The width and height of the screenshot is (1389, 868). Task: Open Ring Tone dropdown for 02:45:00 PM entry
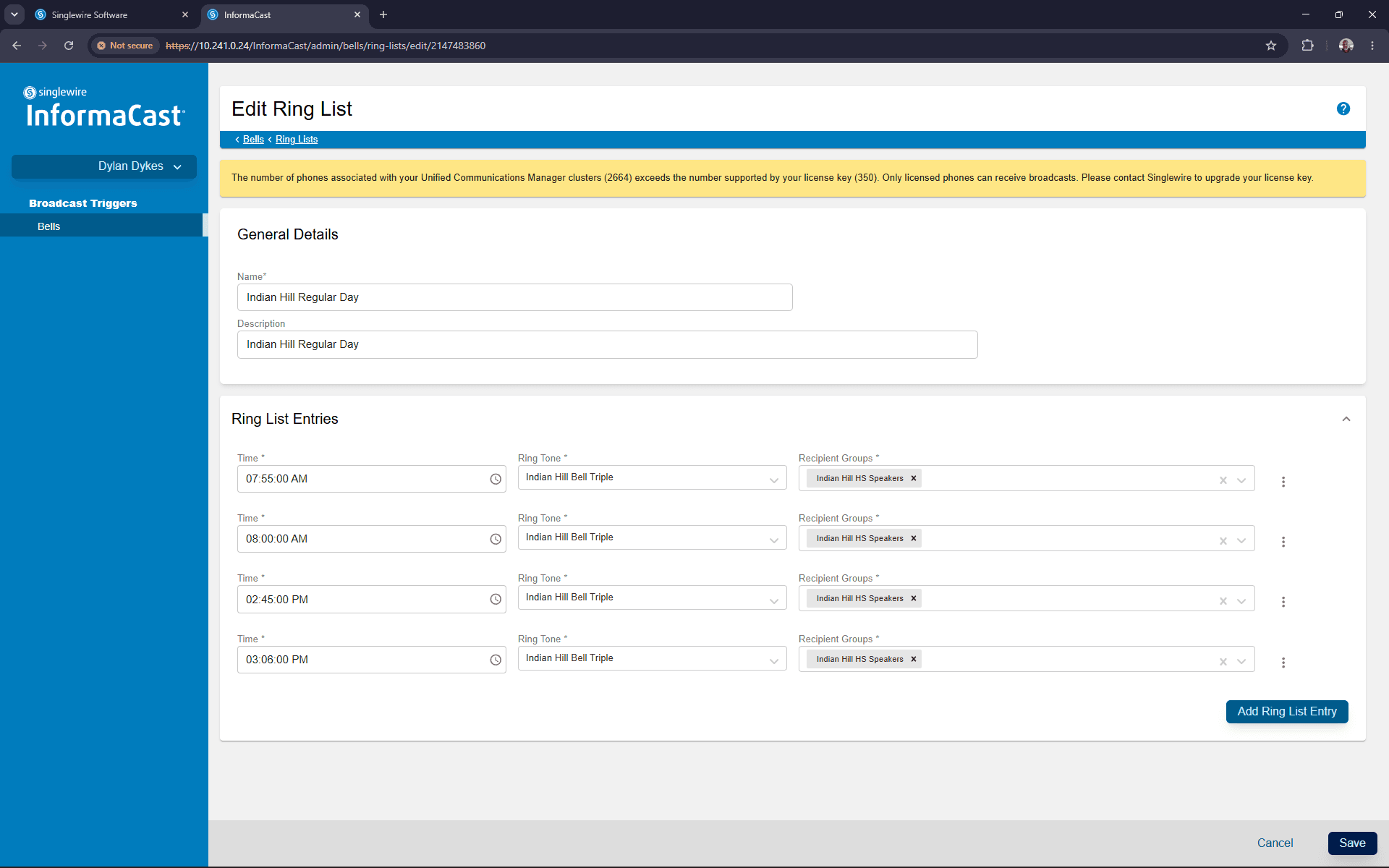tap(652, 597)
